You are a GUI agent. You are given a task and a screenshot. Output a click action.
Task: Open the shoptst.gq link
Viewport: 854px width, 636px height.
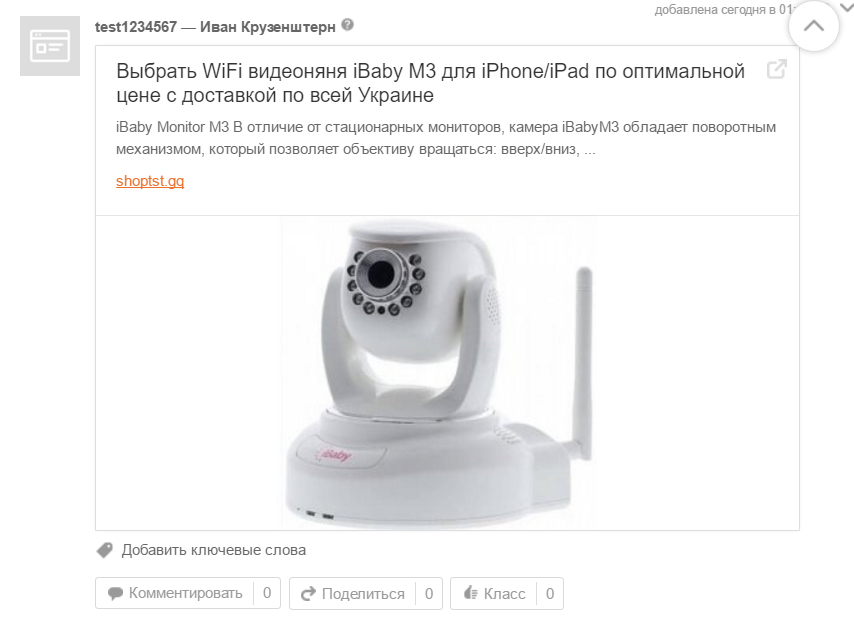point(150,181)
